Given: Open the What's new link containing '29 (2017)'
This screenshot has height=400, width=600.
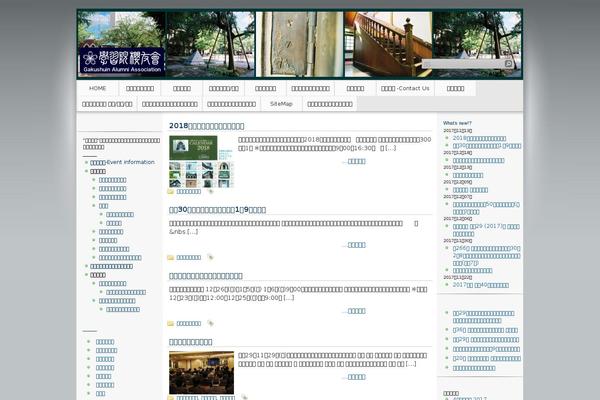Looking at the screenshot, I should coord(486,230).
